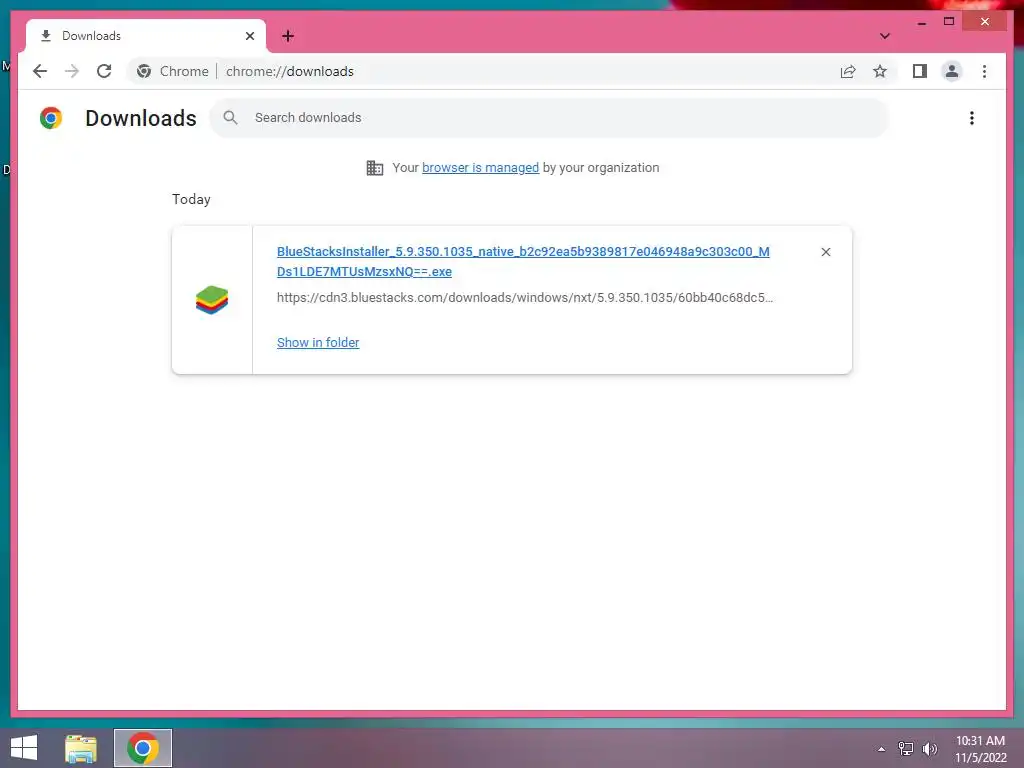This screenshot has width=1024, height=768.
Task: Click the Chrome taskbar icon
Action: [x=143, y=748]
